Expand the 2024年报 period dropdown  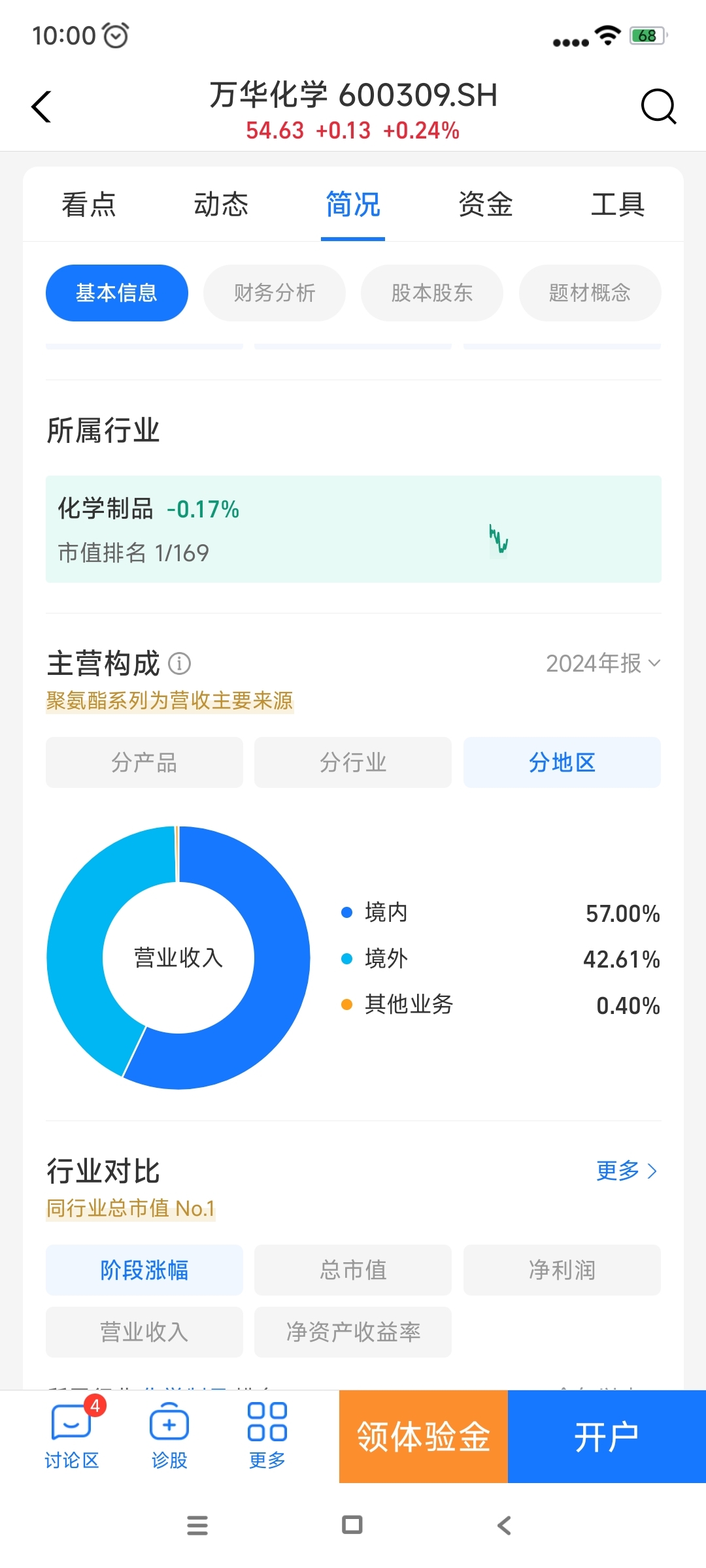tap(603, 663)
